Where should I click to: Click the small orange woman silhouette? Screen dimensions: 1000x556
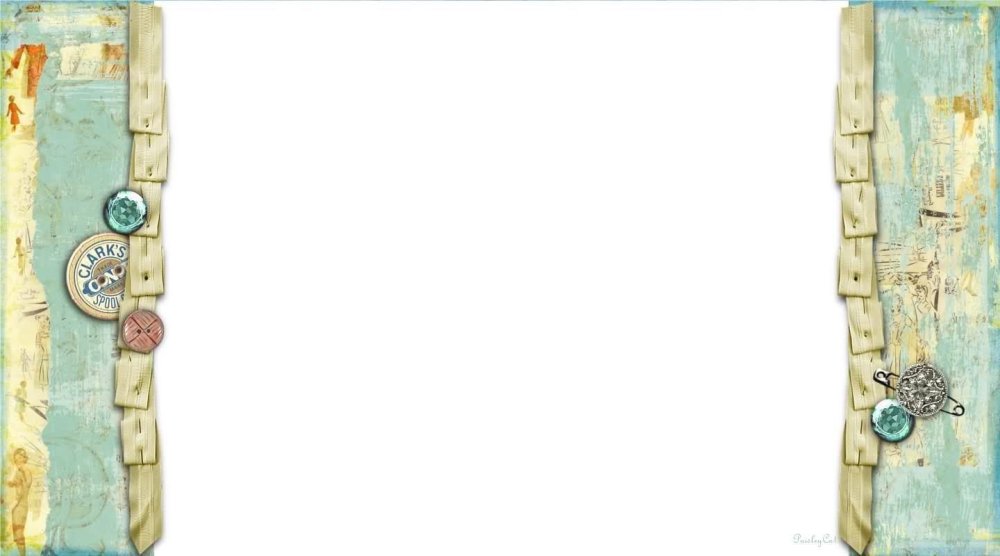coord(13,113)
